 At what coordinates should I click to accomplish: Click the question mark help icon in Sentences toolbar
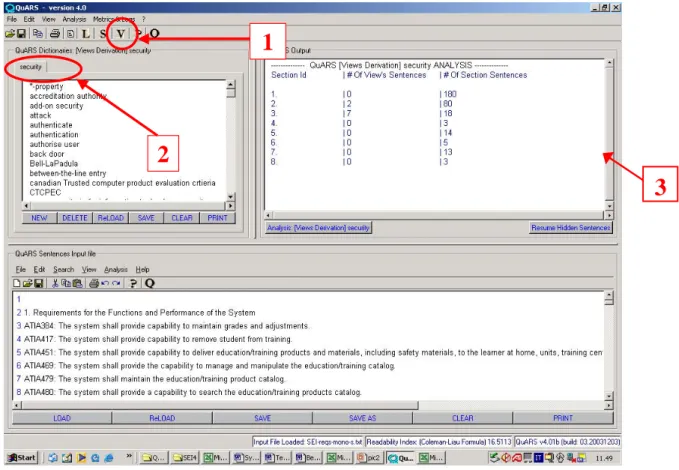(x=133, y=283)
